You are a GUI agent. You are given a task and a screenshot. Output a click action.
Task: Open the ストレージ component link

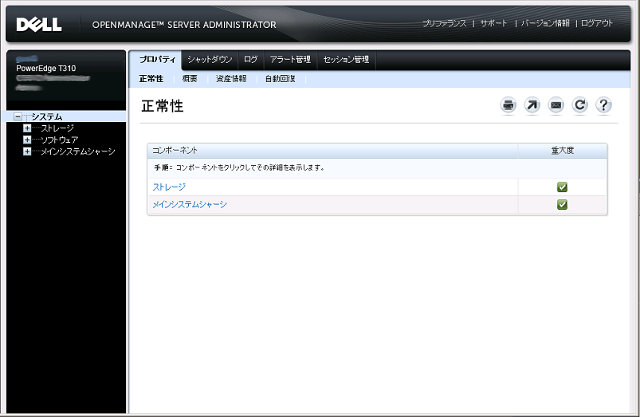click(x=169, y=187)
